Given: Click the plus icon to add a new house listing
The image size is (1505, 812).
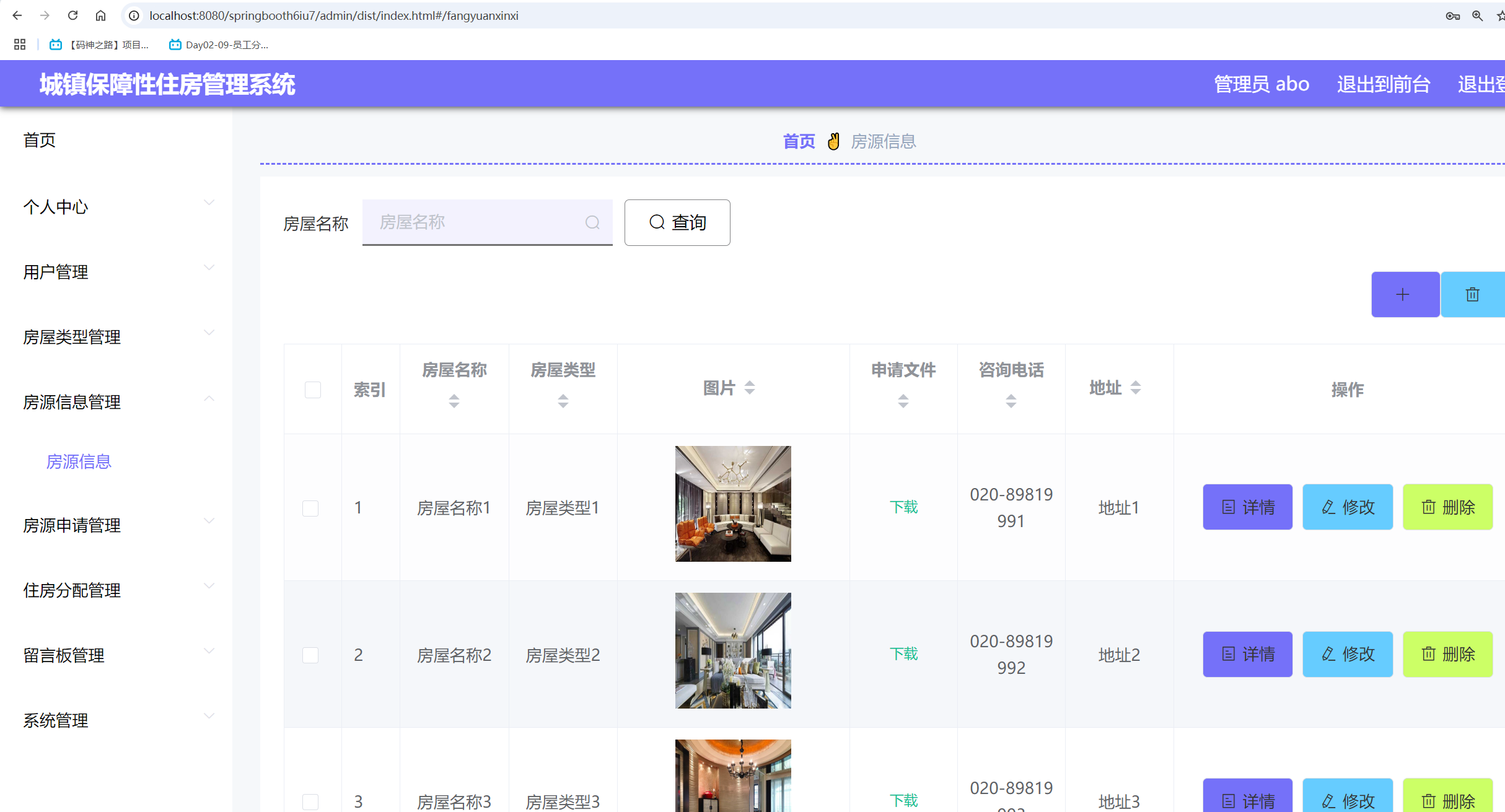Looking at the screenshot, I should [x=1404, y=294].
